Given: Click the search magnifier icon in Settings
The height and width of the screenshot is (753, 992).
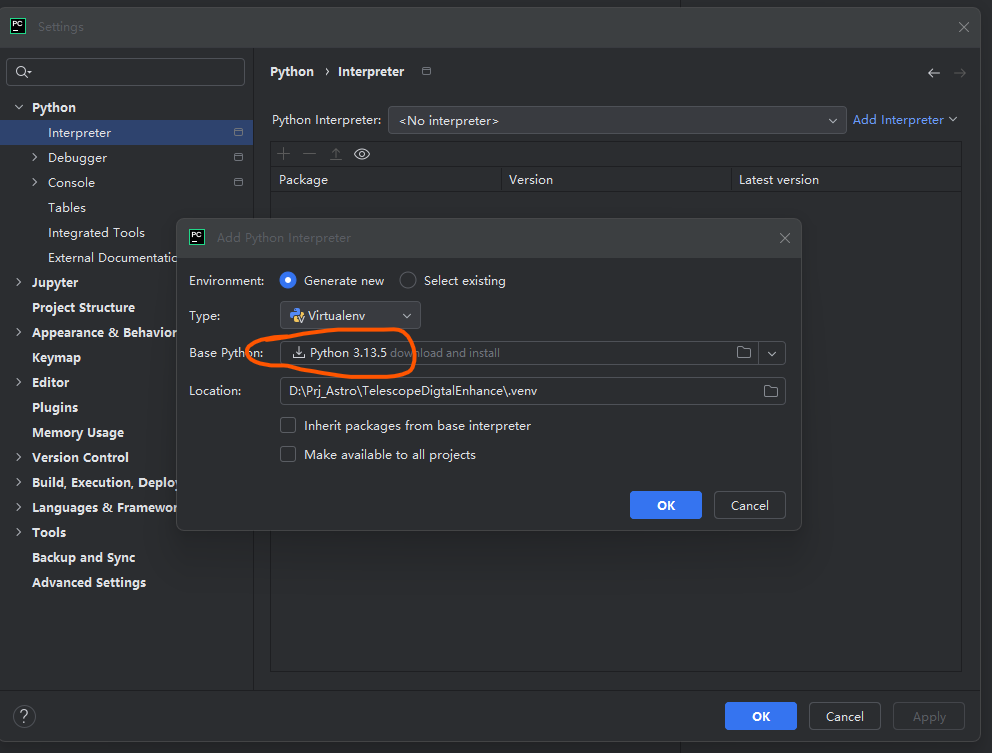Looking at the screenshot, I should [x=23, y=72].
